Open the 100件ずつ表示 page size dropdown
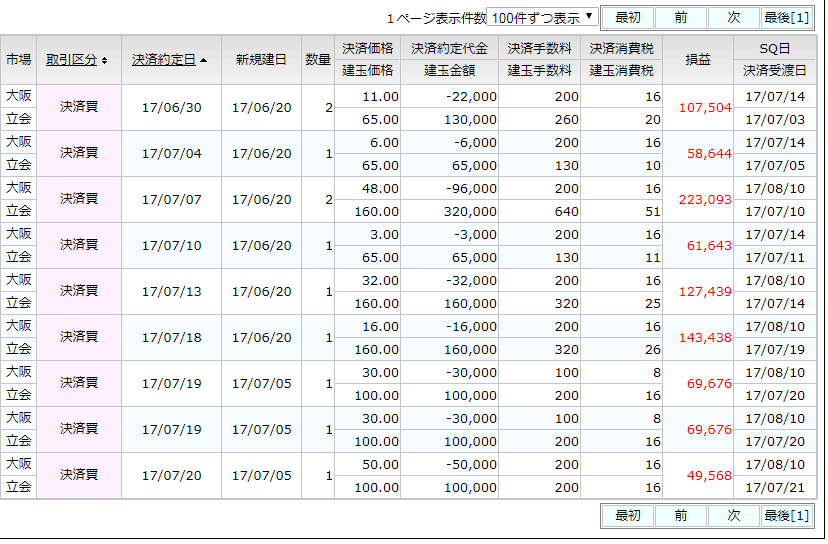 [x=543, y=18]
